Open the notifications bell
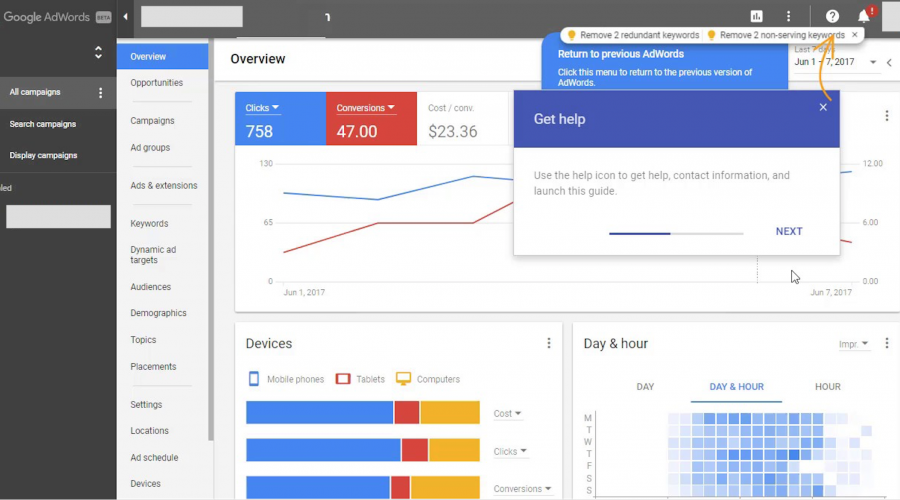This screenshot has height=500, width=900. click(864, 16)
